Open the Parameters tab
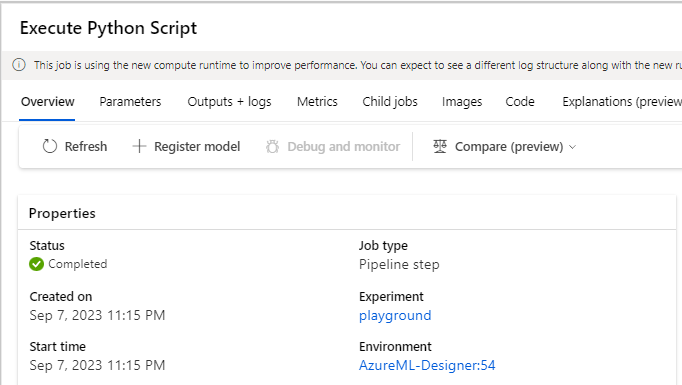This screenshot has width=682, height=385. point(130,102)
